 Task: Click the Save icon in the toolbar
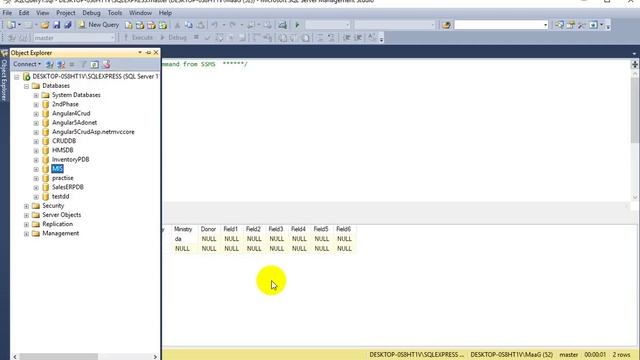pyautogui.click(x=56, y=25)
